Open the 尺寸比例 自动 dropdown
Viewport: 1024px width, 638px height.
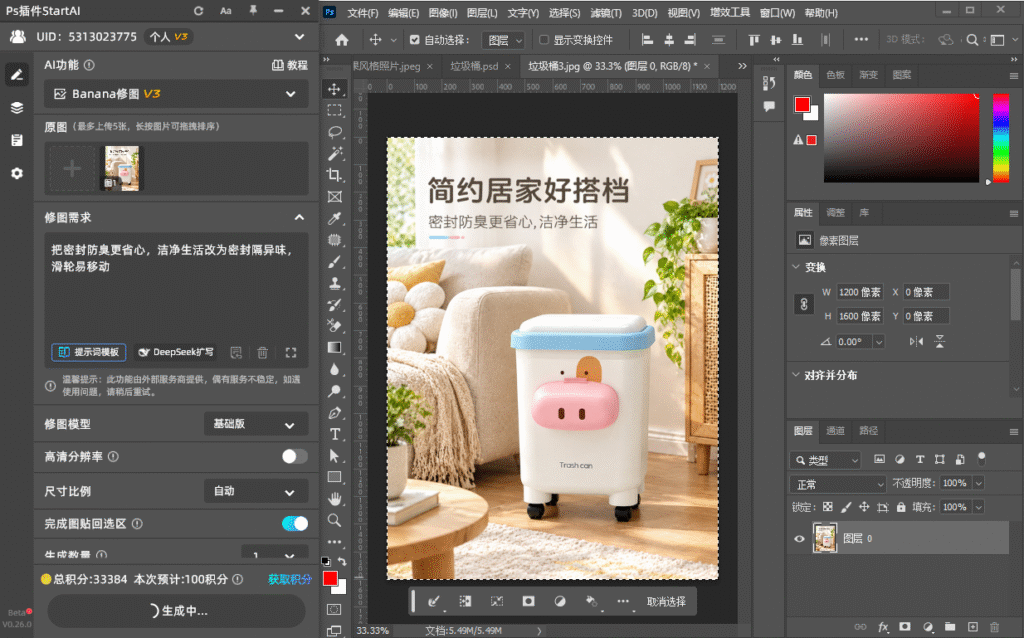point(255,491)
